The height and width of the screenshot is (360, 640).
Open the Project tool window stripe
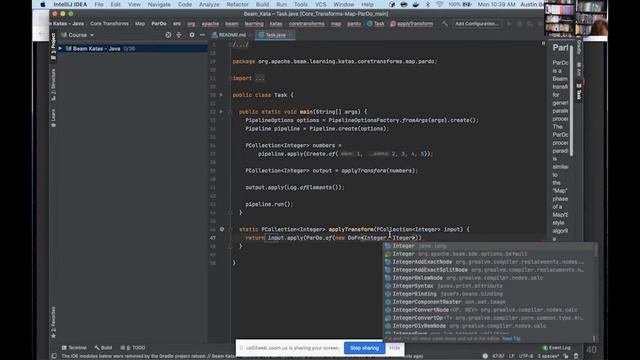[x=53, y=46]
